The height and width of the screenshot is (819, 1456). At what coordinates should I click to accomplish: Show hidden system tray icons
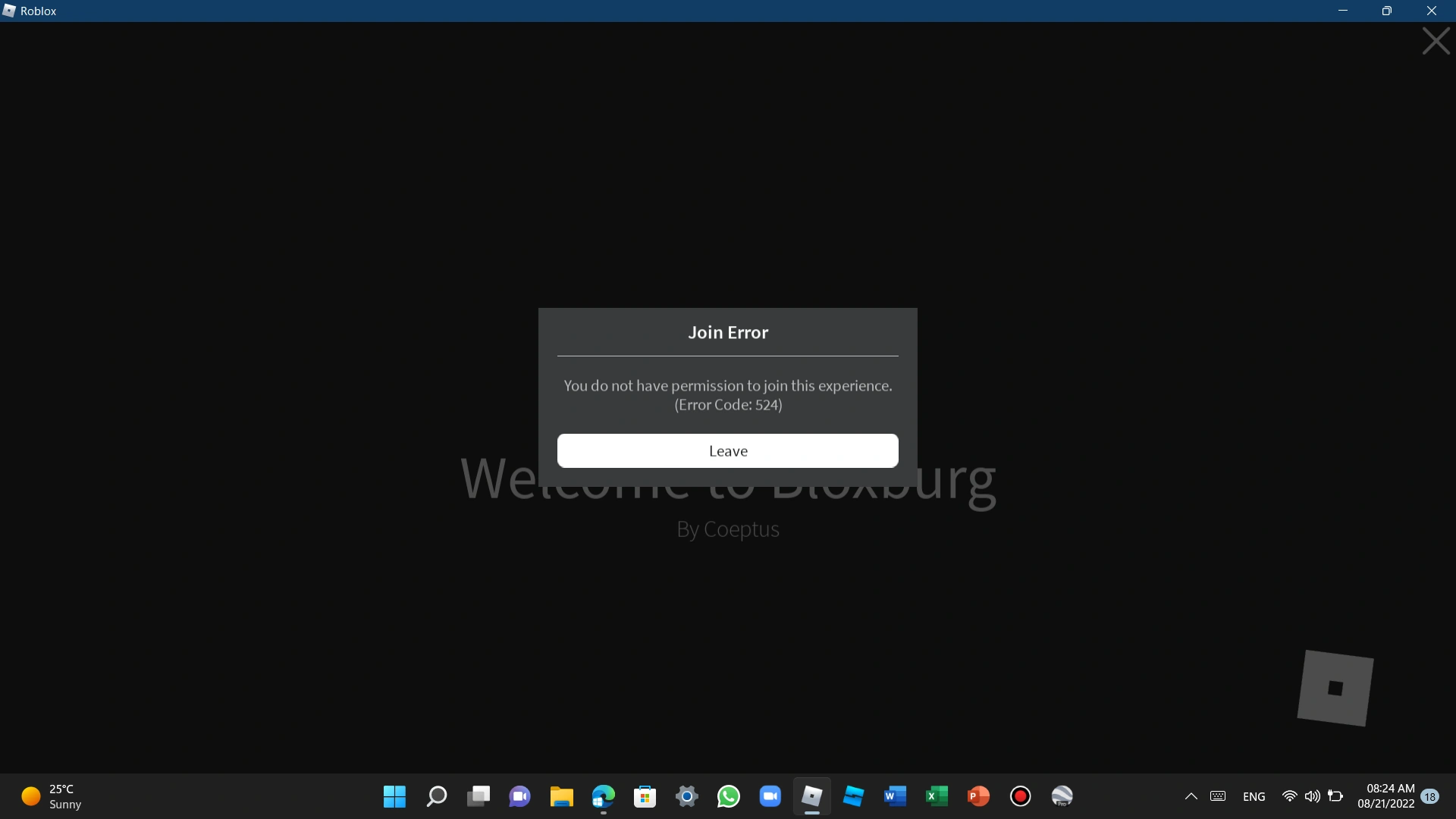(1191, 796)
